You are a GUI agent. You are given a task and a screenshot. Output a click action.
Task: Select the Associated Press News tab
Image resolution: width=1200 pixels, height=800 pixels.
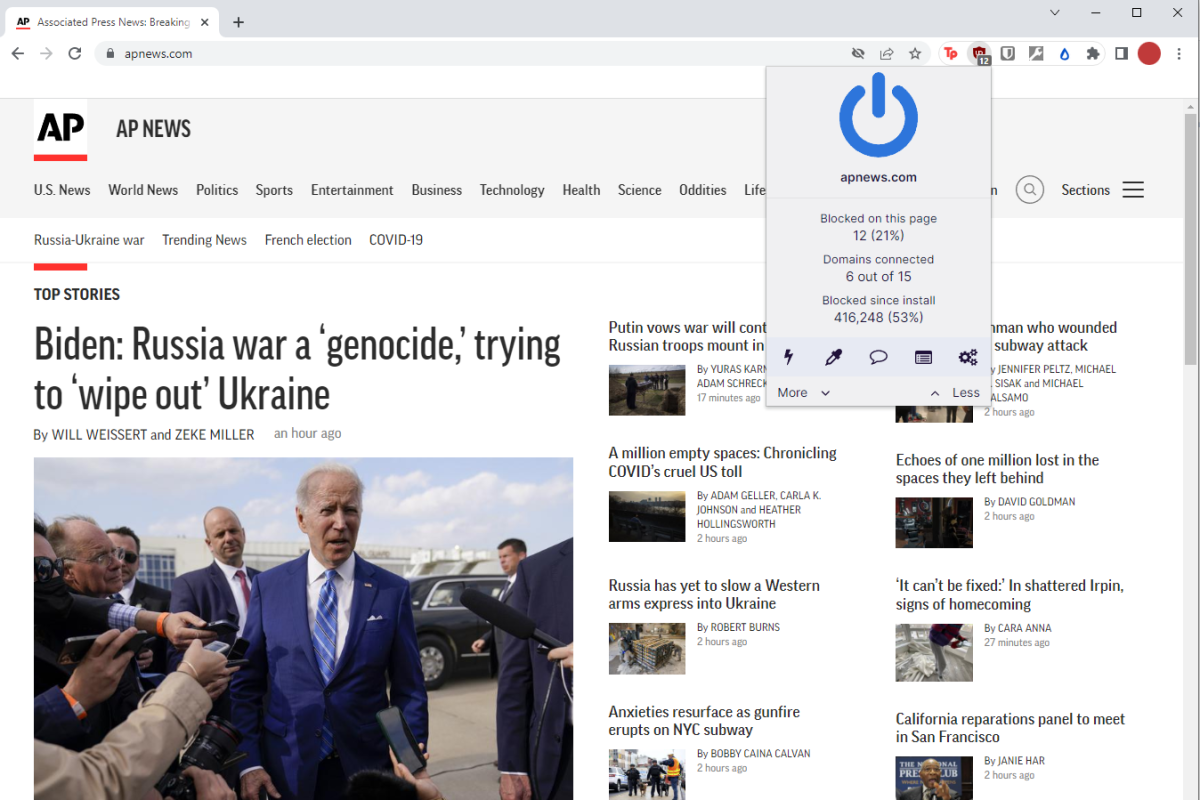113,22
